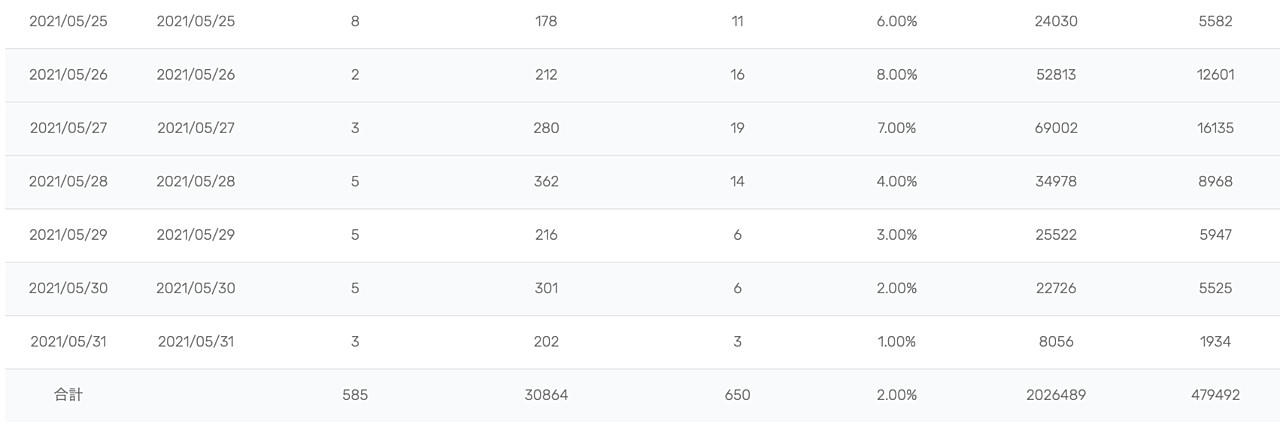Select the 362 value in the 05/28 row
Viewport: 1280px width, 424px height.
pos(546,181)
